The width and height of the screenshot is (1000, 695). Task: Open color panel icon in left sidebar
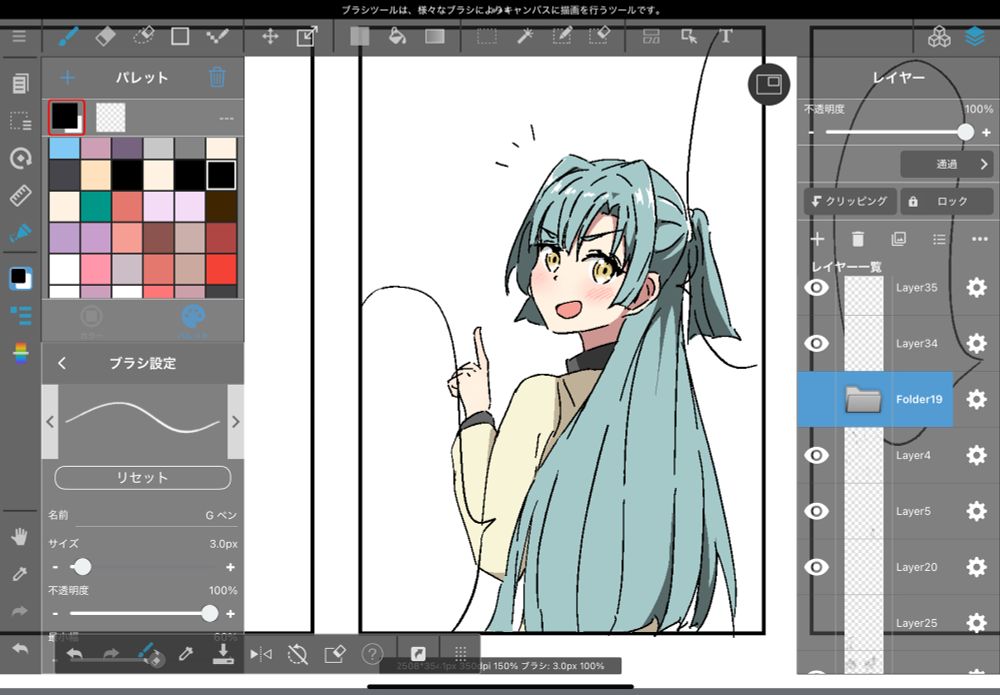[x=20, y=278]
